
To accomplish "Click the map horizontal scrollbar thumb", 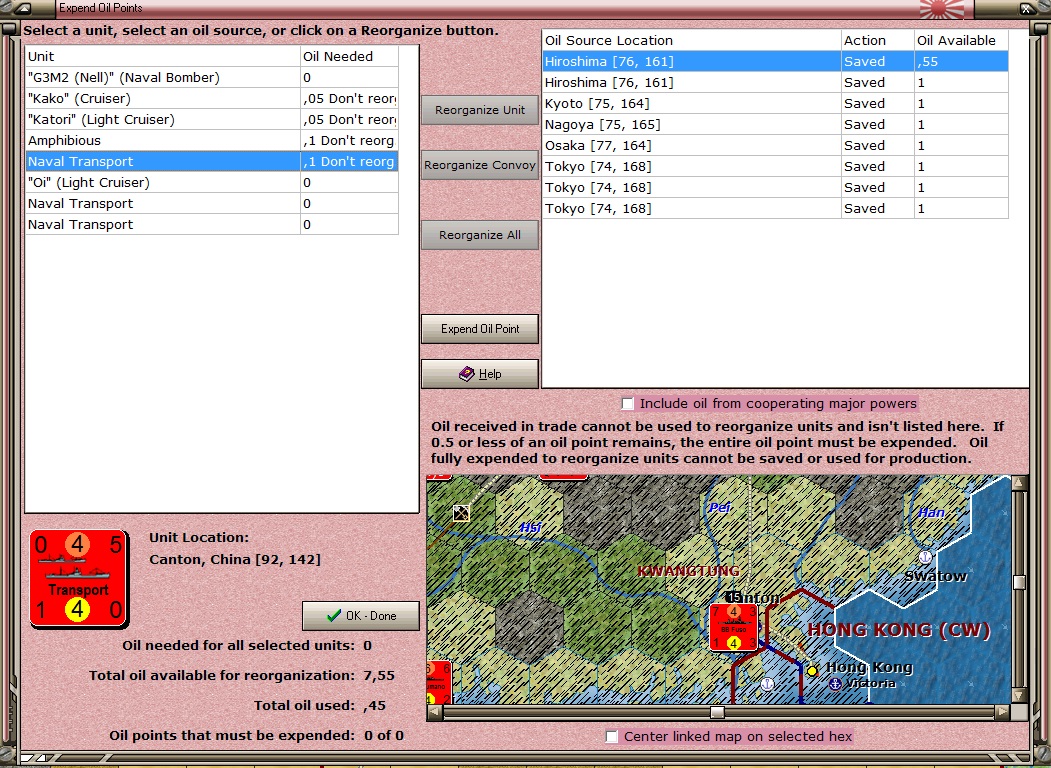I will (x=717, y=712).
